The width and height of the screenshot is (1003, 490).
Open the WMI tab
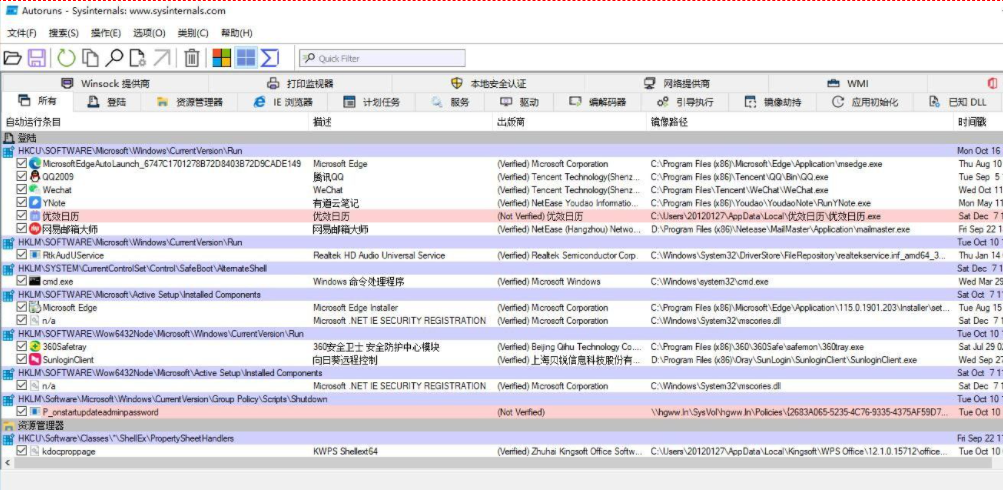850,84
